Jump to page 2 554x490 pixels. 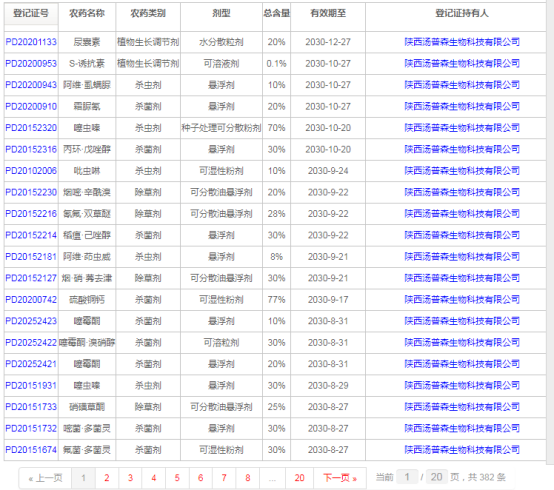[x=107, y=478]
